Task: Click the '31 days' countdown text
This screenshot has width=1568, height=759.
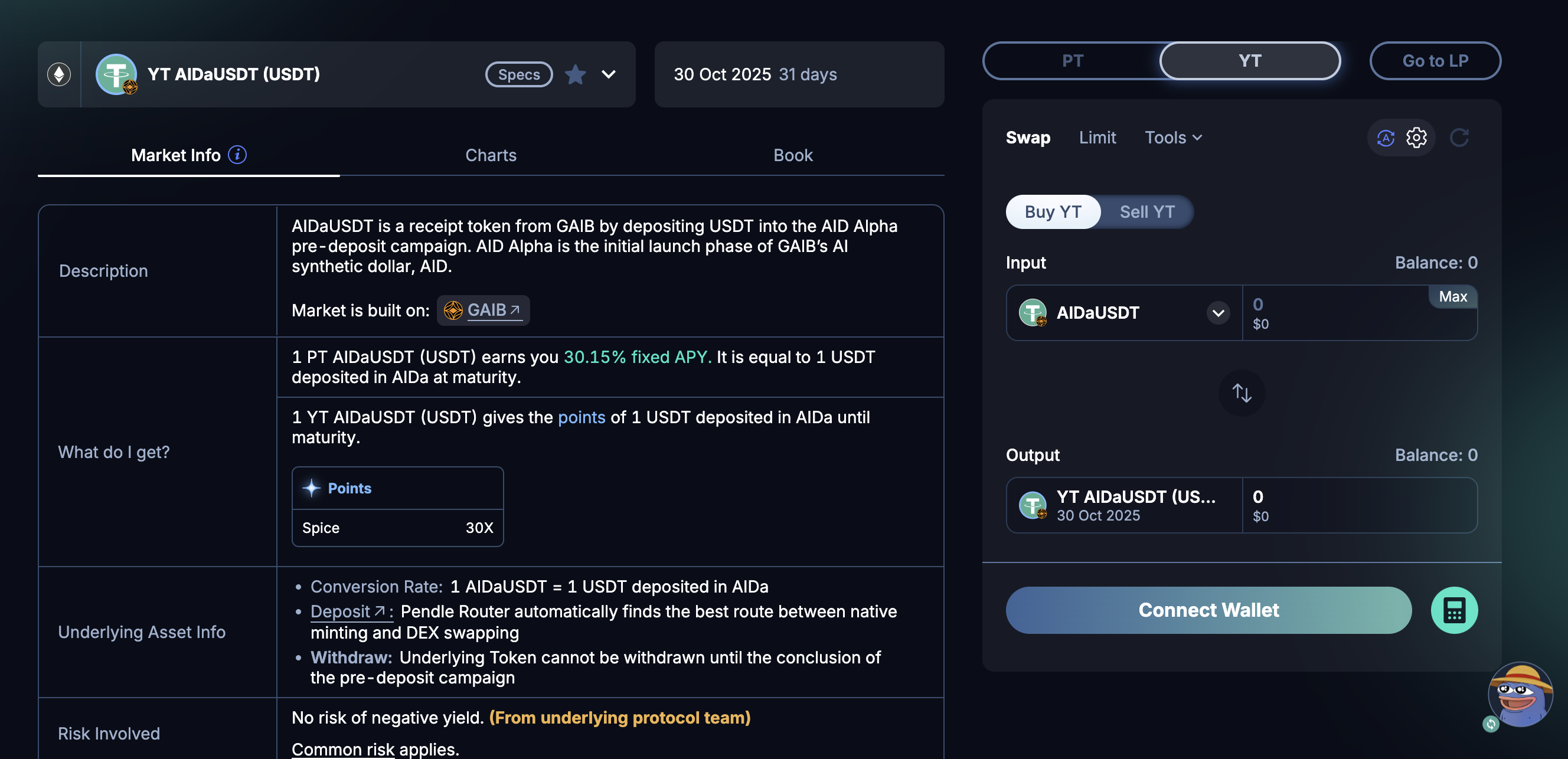Action: coord(808,74)
